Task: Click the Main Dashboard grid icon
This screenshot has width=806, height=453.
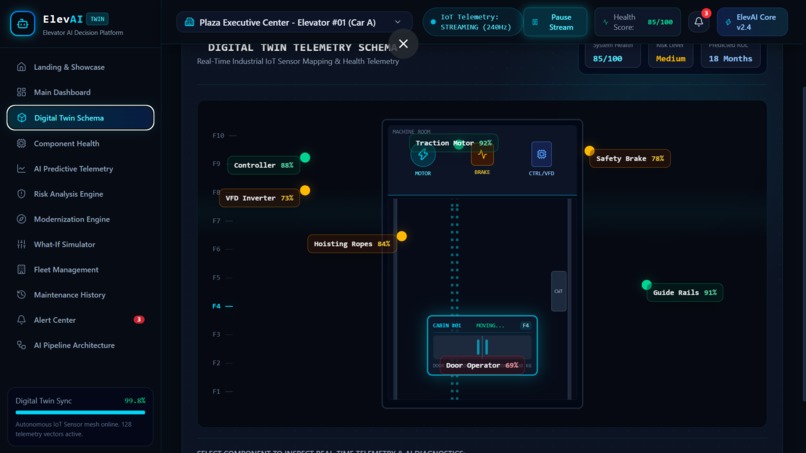Action: pos(21,92)
